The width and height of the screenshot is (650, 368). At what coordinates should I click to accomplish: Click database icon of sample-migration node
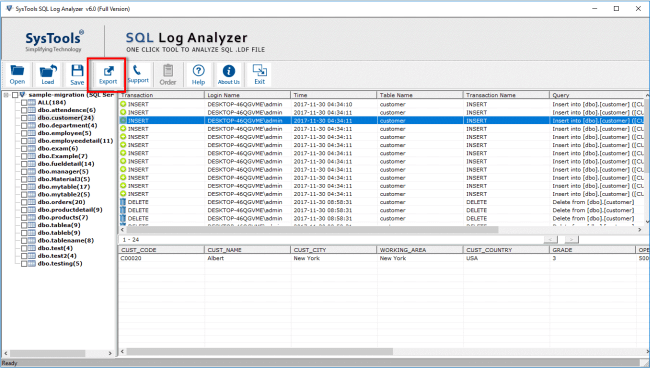click(x=23, y=95)
